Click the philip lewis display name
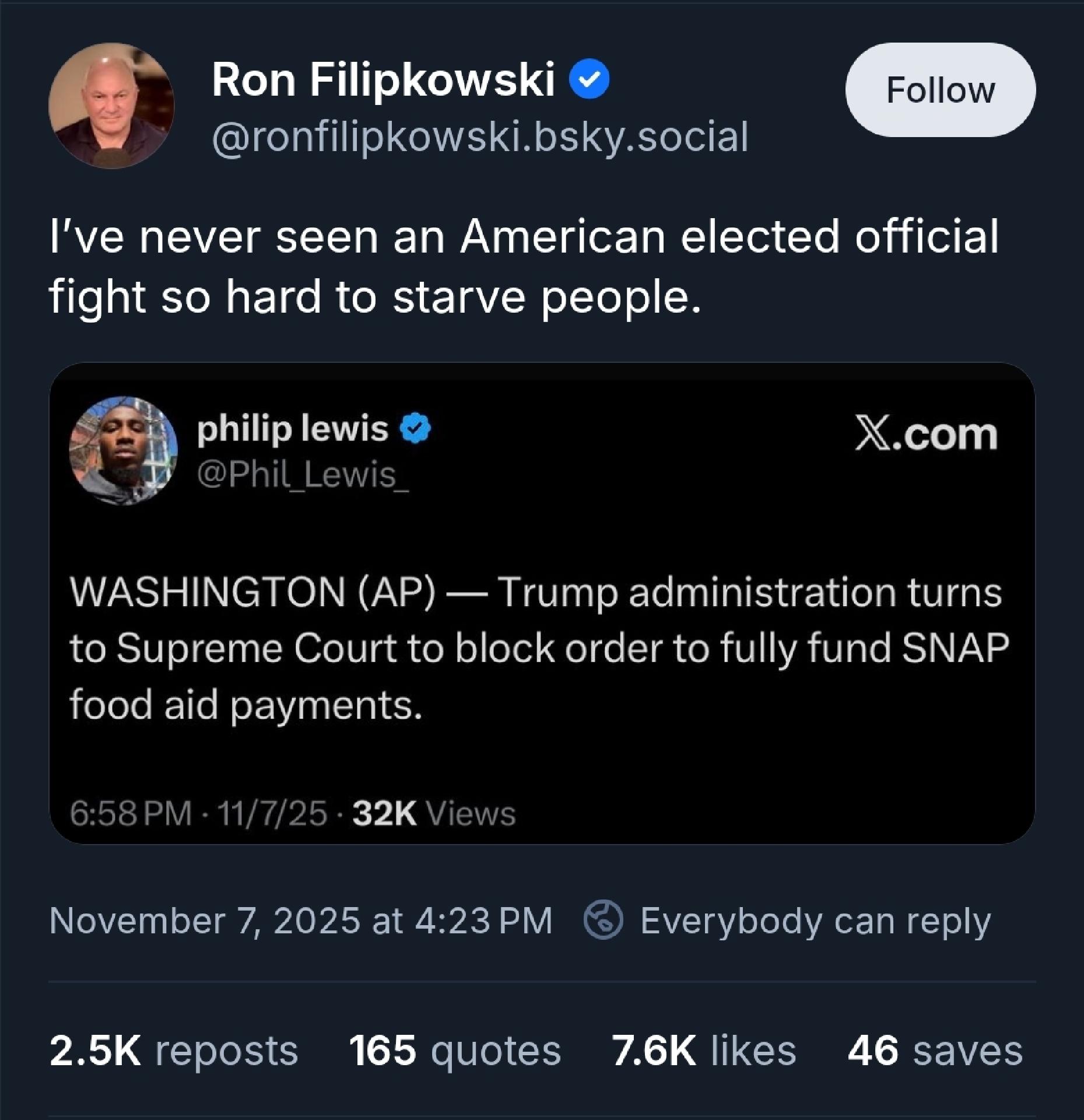This screenshot has width=1084, height=1120. (x=292, y=430)
